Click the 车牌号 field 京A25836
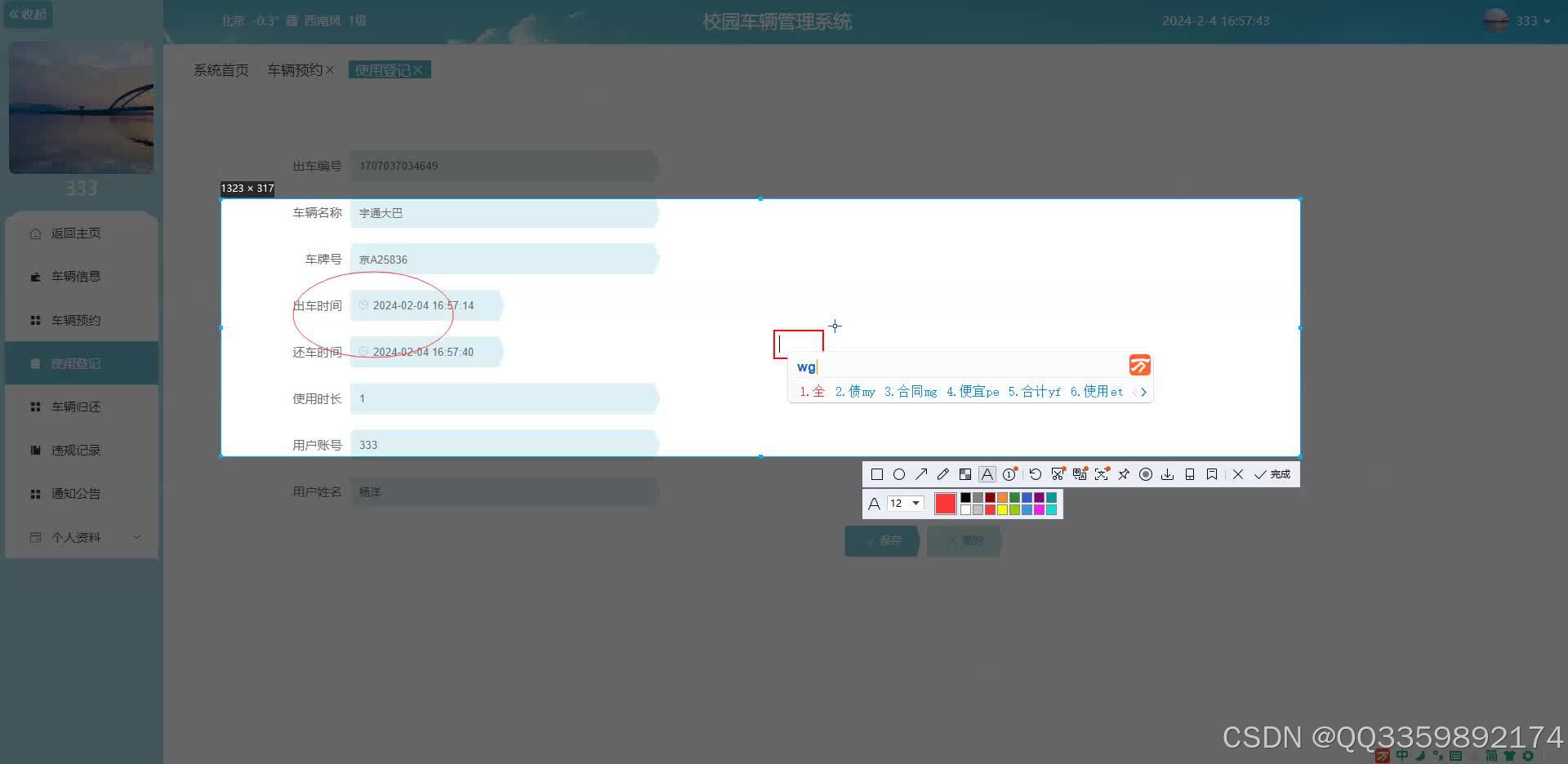The image size is (1568, 764). [503, 260]
